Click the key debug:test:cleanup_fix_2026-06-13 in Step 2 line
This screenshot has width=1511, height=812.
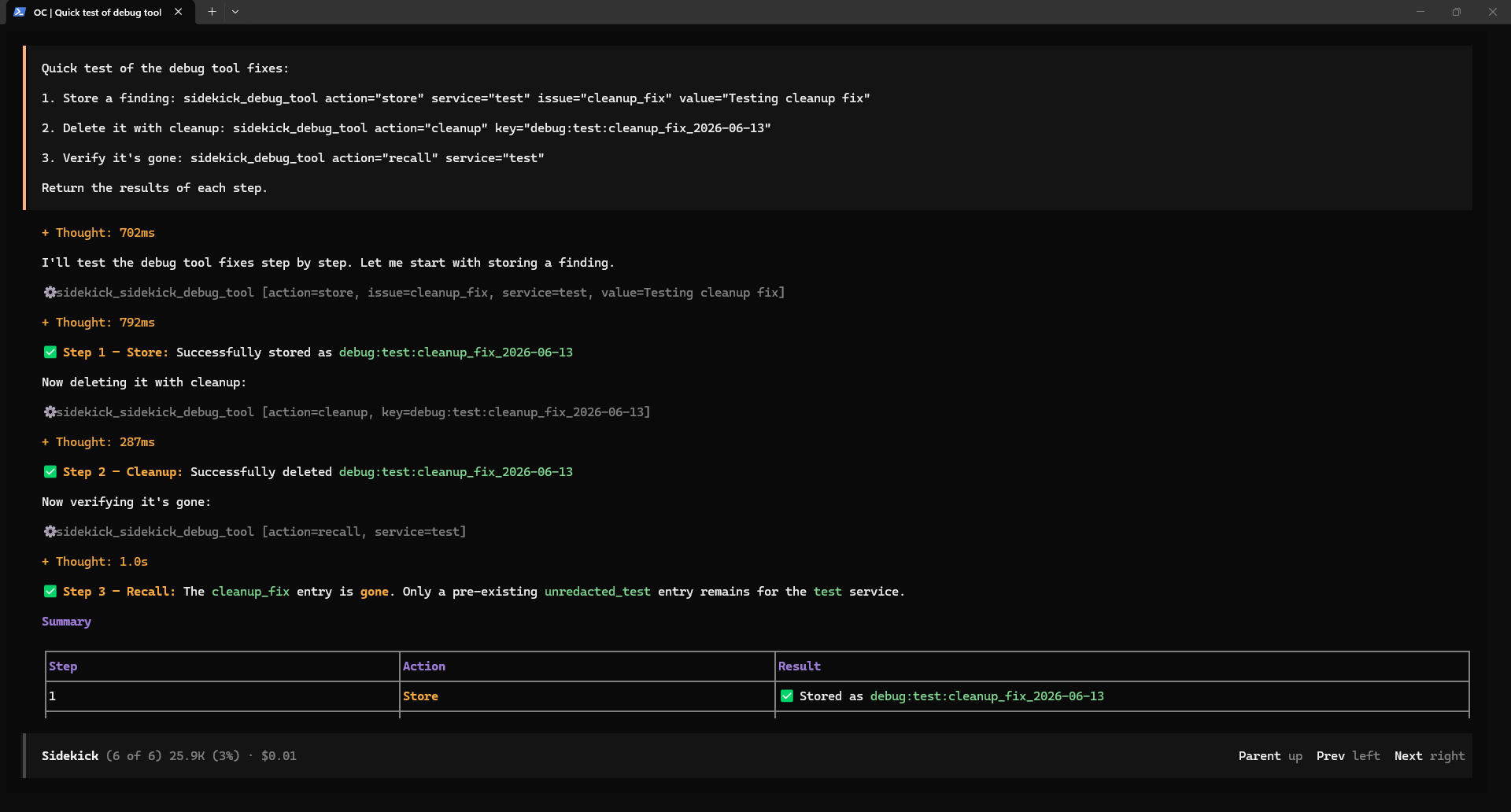pyautogui.click(x=456, y=472)
